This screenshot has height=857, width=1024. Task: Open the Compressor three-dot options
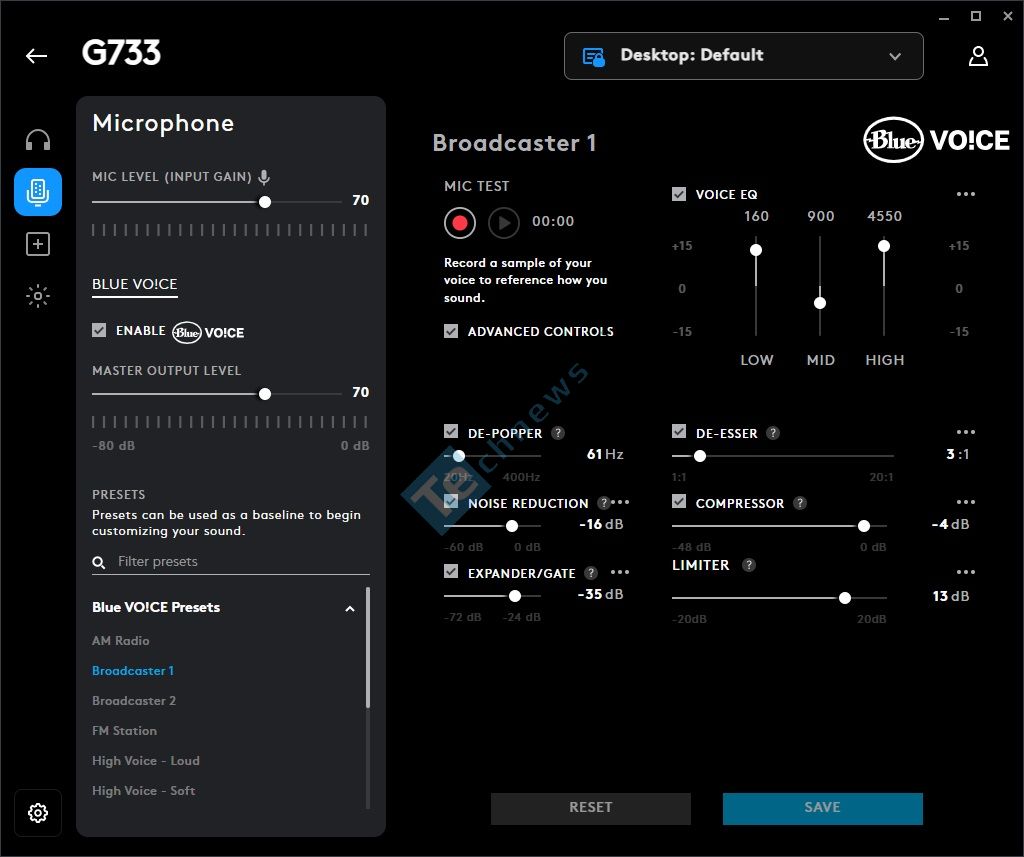pyautogui.click(x=965, y=502)
